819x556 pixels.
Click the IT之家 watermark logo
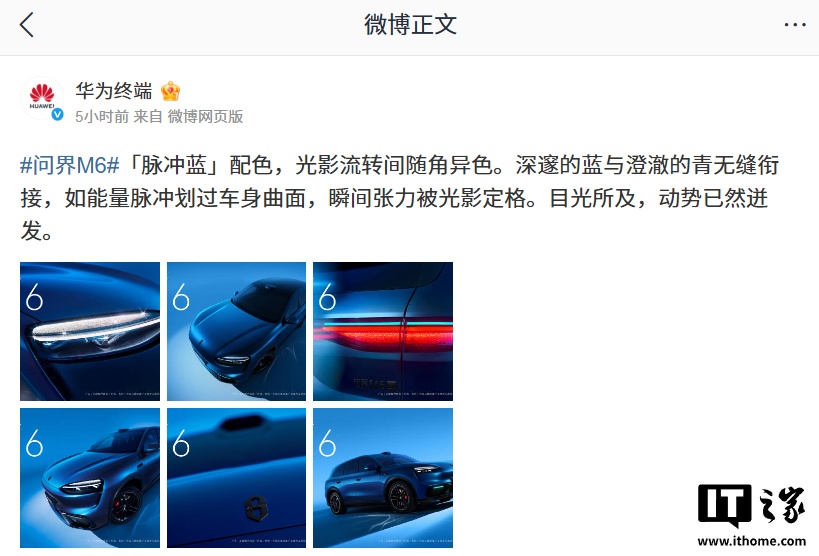[752, 505]
